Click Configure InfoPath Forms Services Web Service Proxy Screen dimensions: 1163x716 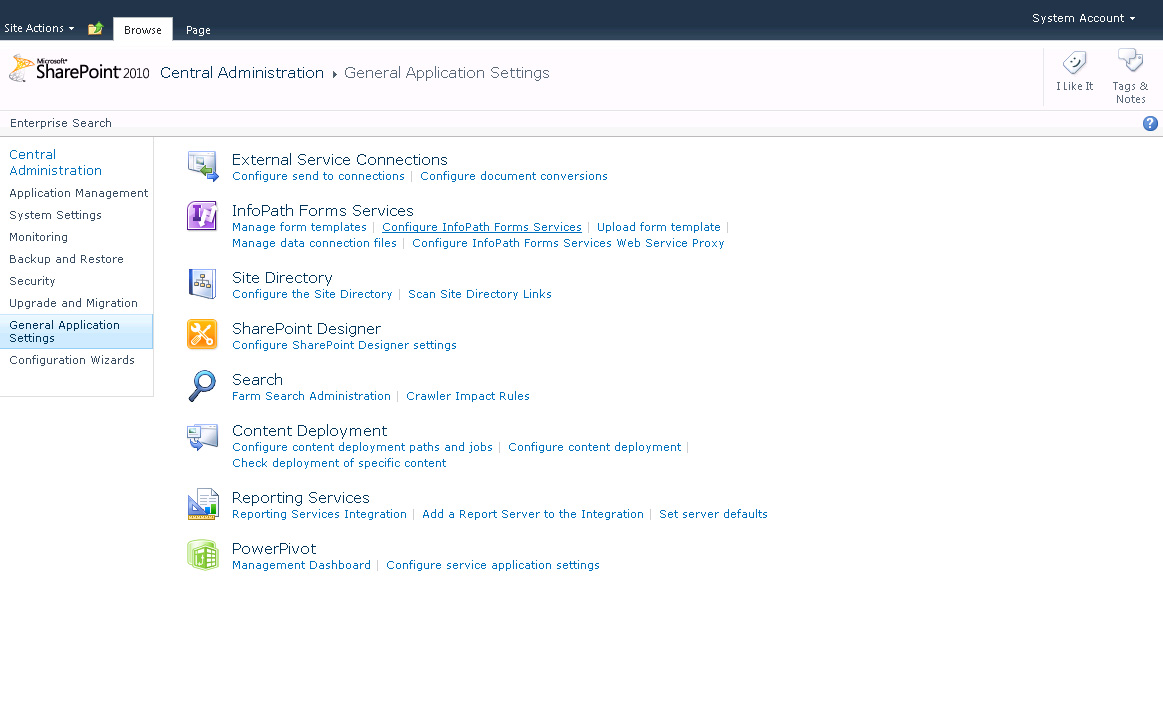pos(568,243)
